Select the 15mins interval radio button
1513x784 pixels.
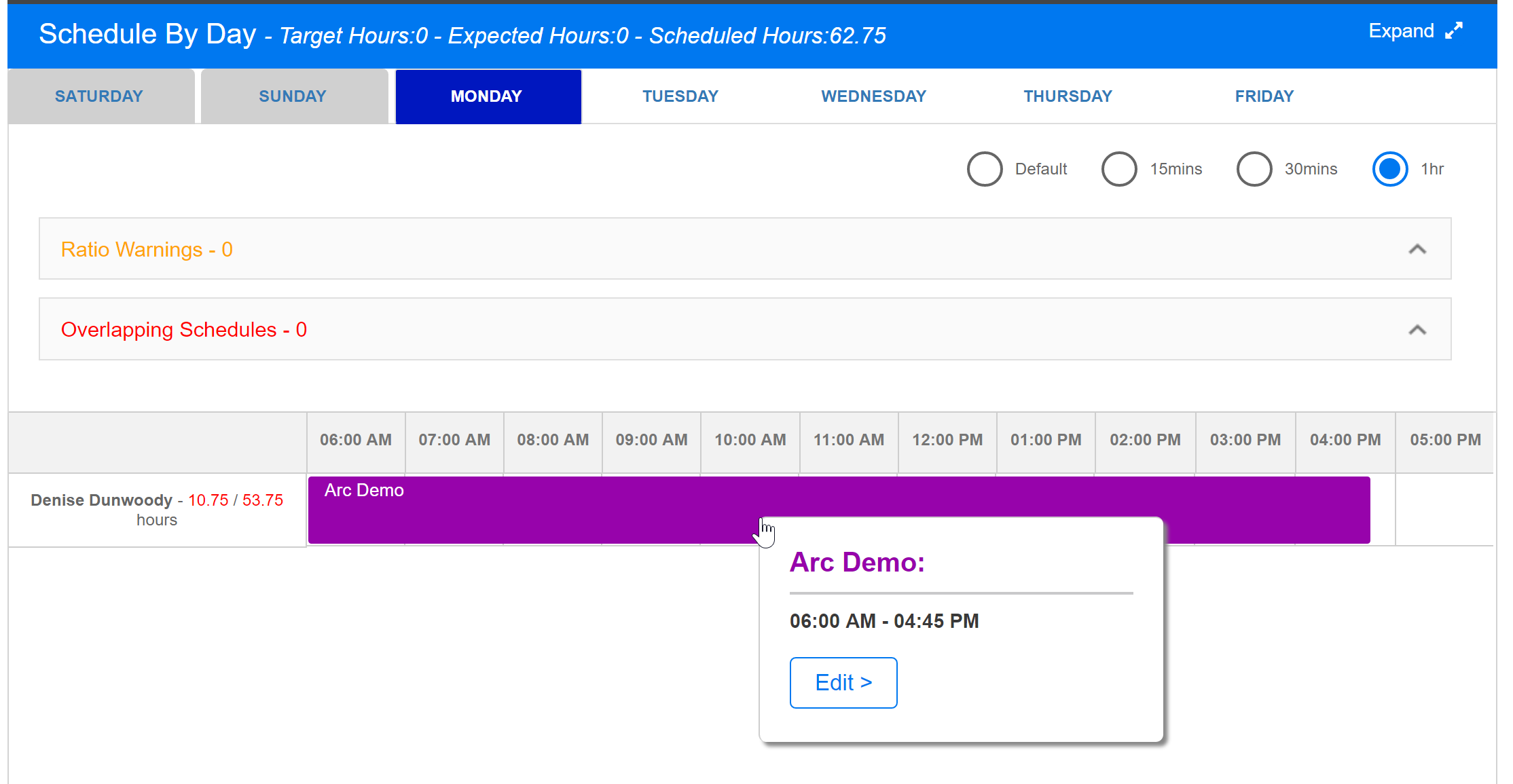[1119, 169]
